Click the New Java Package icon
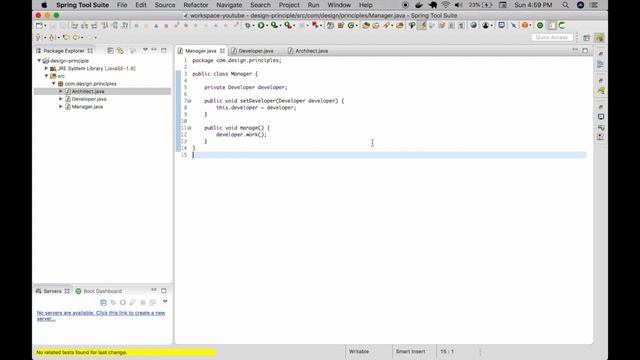The width and height of the screenshot is (640, 360). pyautogui.click(x=340, y=25)
